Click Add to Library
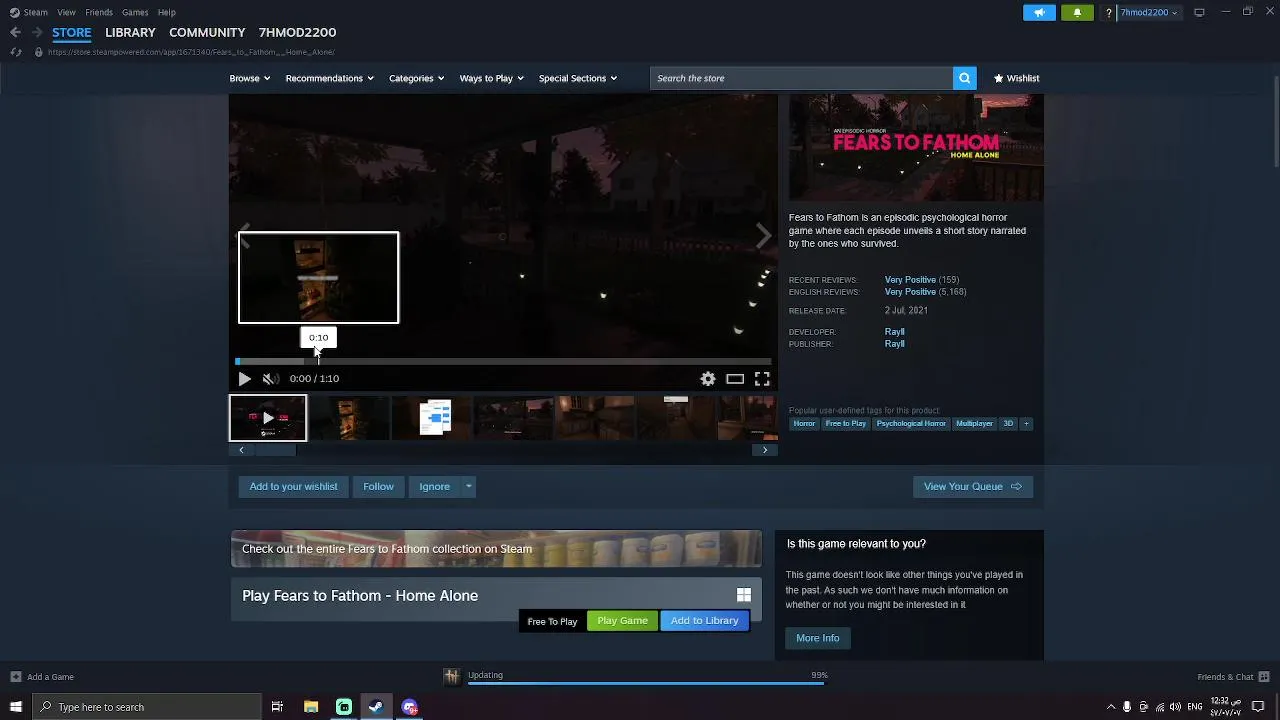Screen dimensions: 1280x720 click(x=704, y=620)
